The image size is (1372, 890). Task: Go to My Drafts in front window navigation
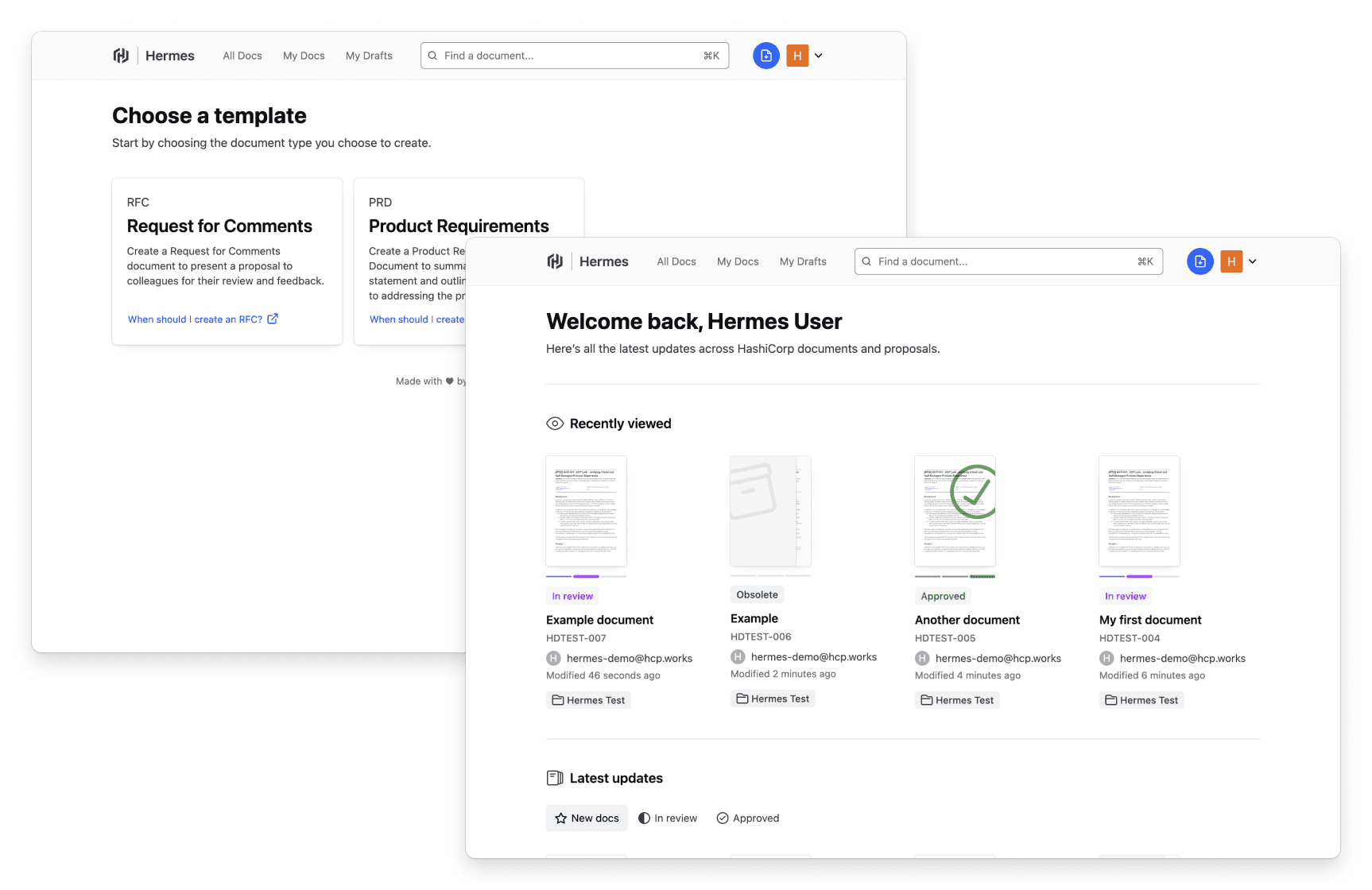click(803, 261)
